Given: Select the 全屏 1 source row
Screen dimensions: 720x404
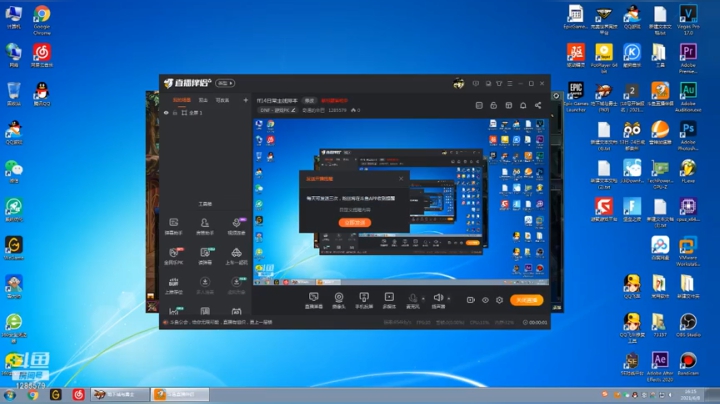Looking at the screenshot, I should click(206, 112).
